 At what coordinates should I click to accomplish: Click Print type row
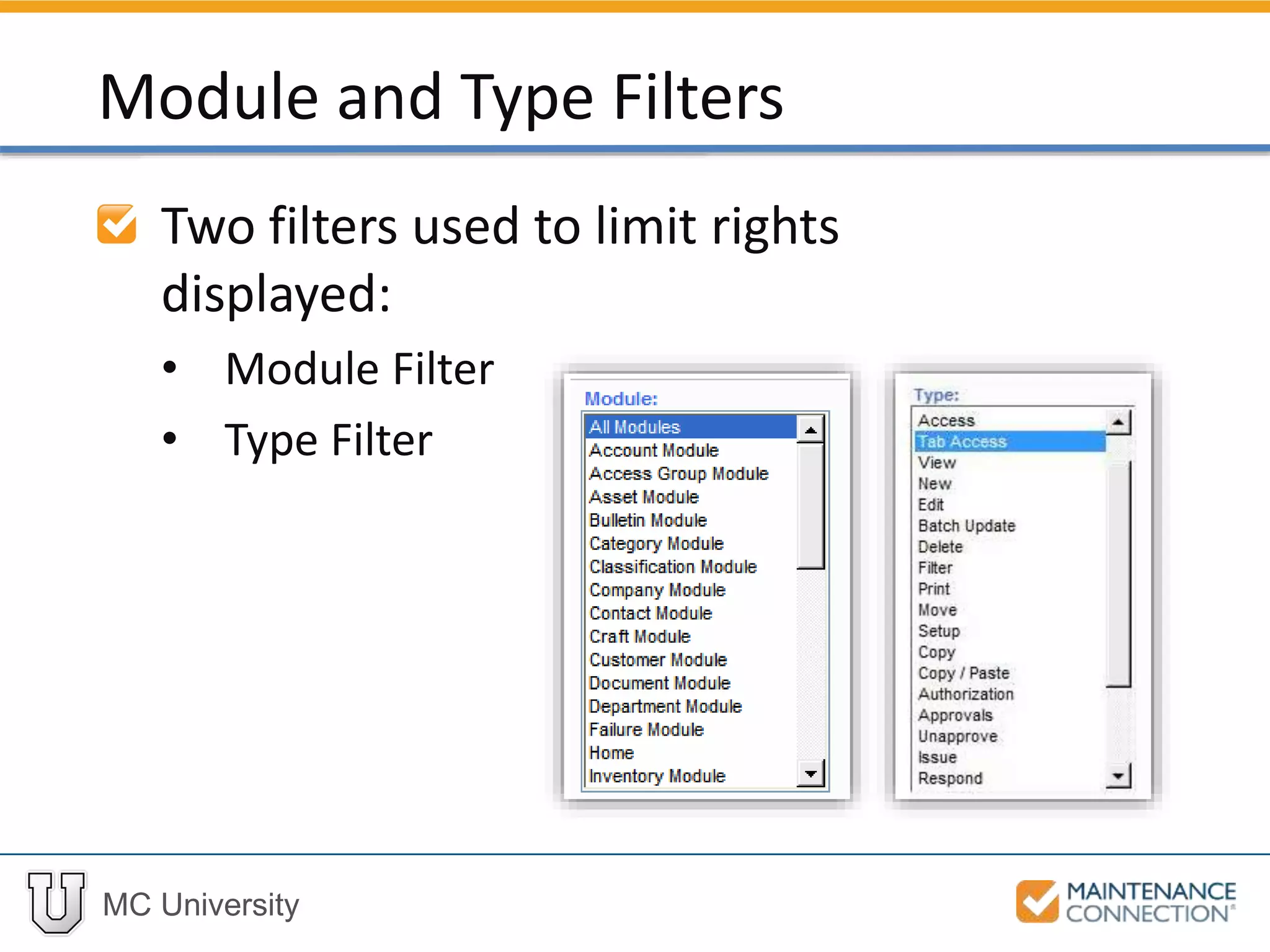1010,589
